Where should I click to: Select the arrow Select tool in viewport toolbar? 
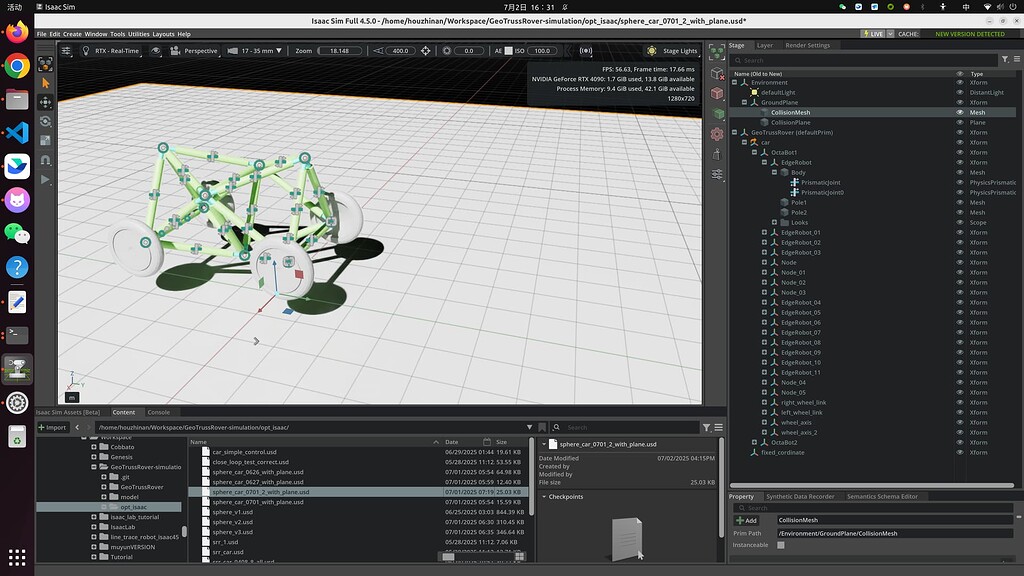[45, 82]
